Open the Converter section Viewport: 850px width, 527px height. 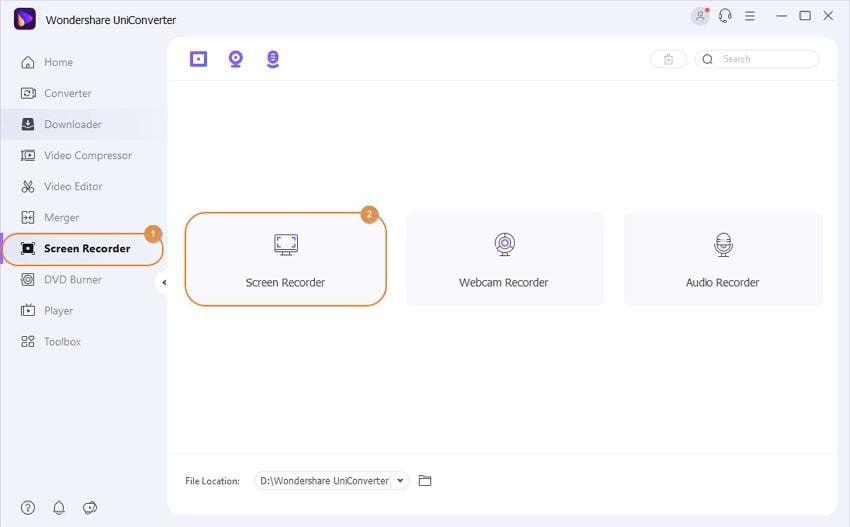pyautogui.click(x=56, y=93)
